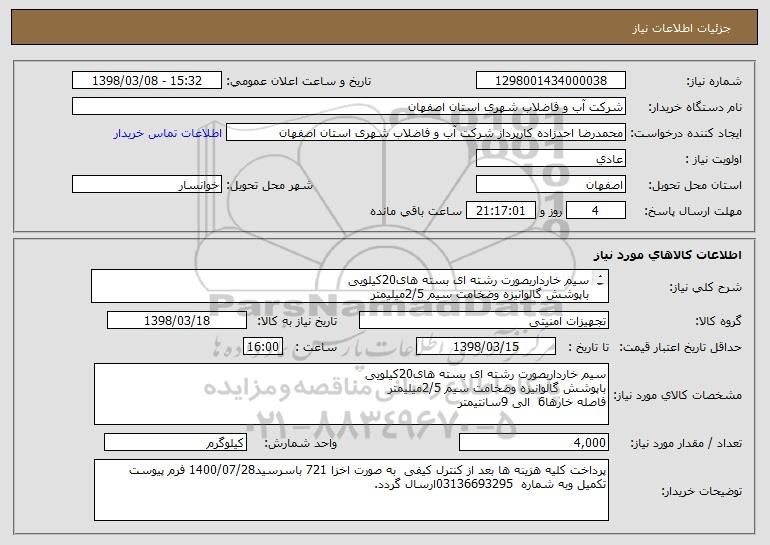Click the text ساعت باقی مانده

415,211
